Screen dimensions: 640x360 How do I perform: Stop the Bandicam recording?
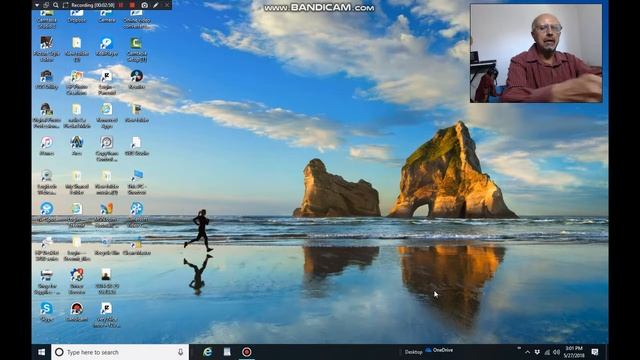[x=132, y=5]
